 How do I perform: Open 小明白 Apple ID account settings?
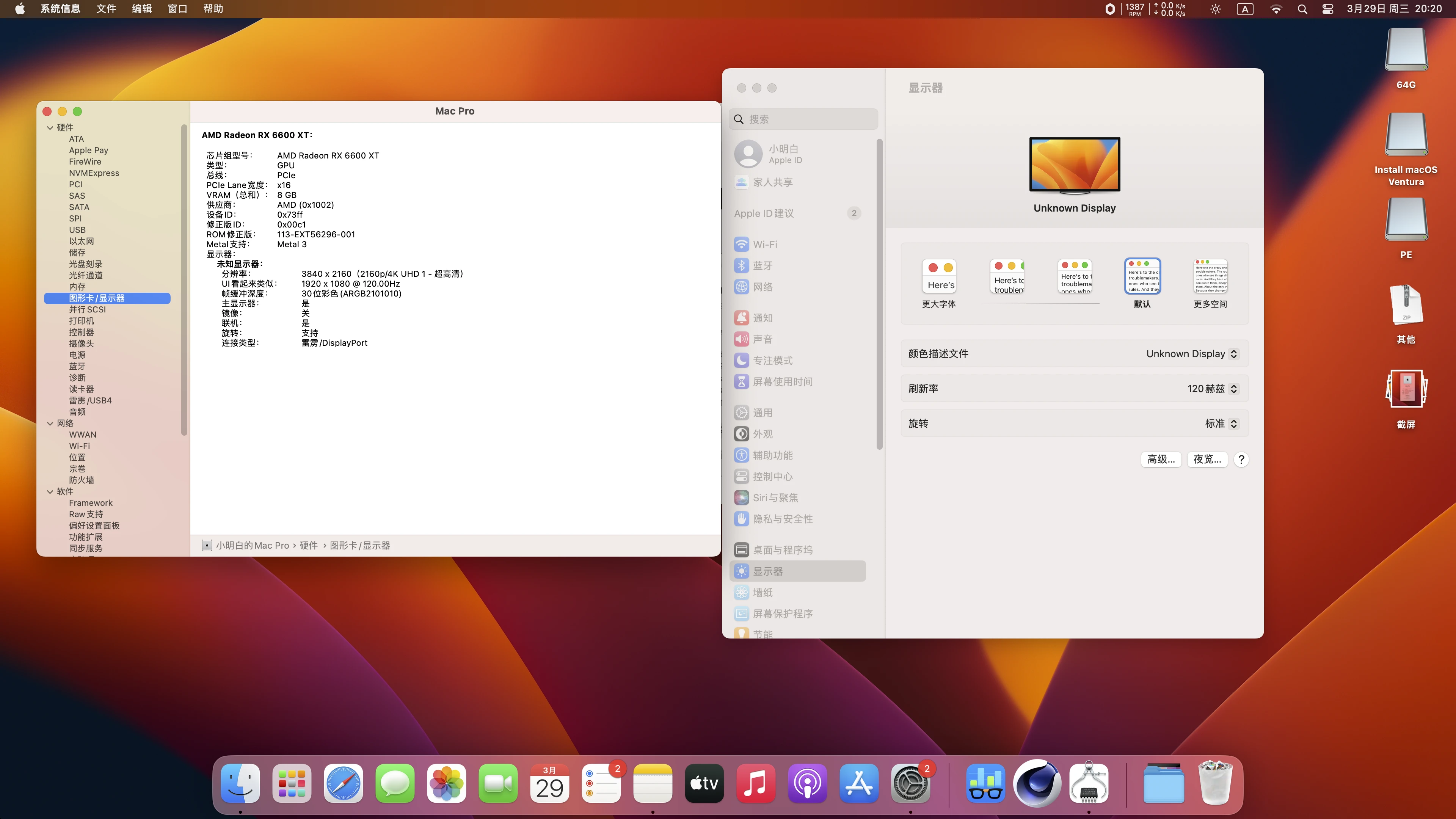(x=797, y=154)
